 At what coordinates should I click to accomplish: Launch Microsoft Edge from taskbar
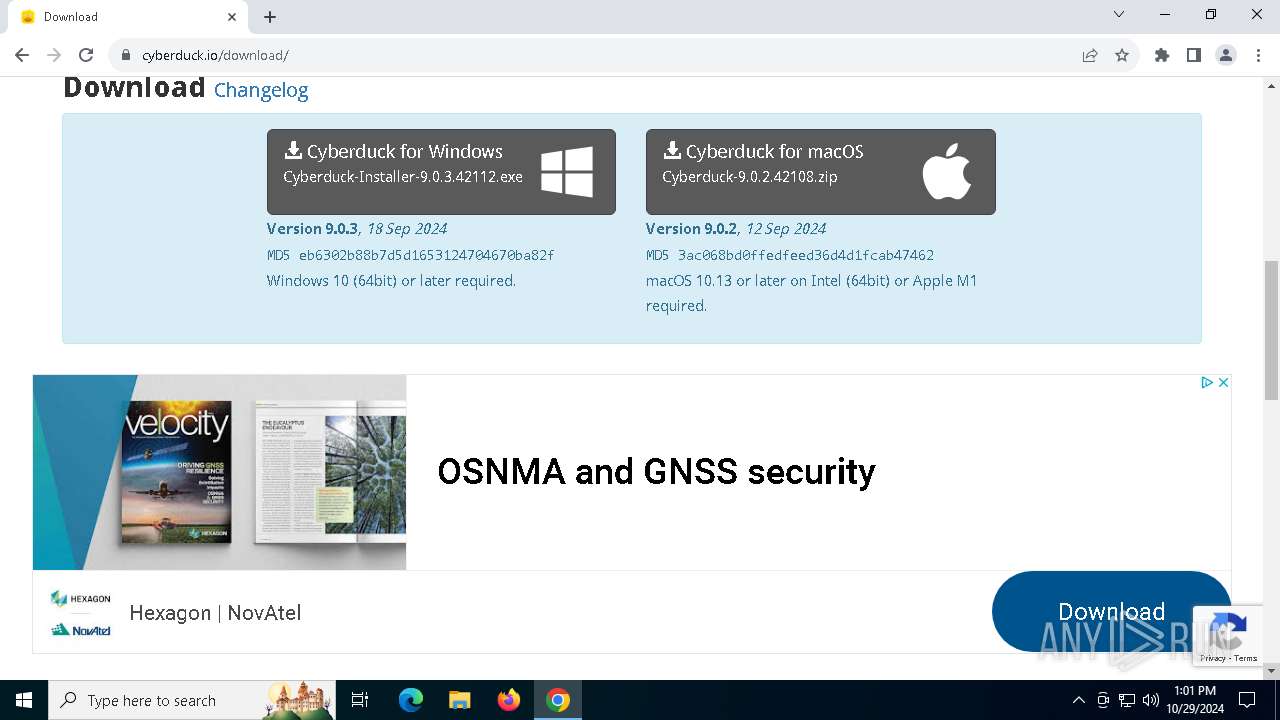[x=411, y=700]
